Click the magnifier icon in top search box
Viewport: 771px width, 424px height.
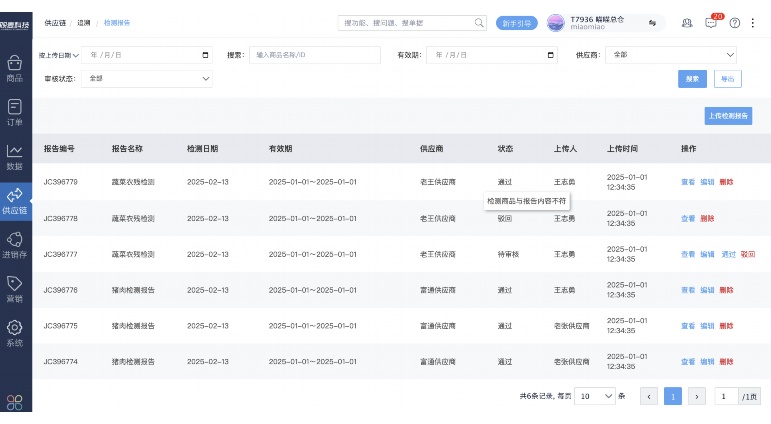point(479,23)
